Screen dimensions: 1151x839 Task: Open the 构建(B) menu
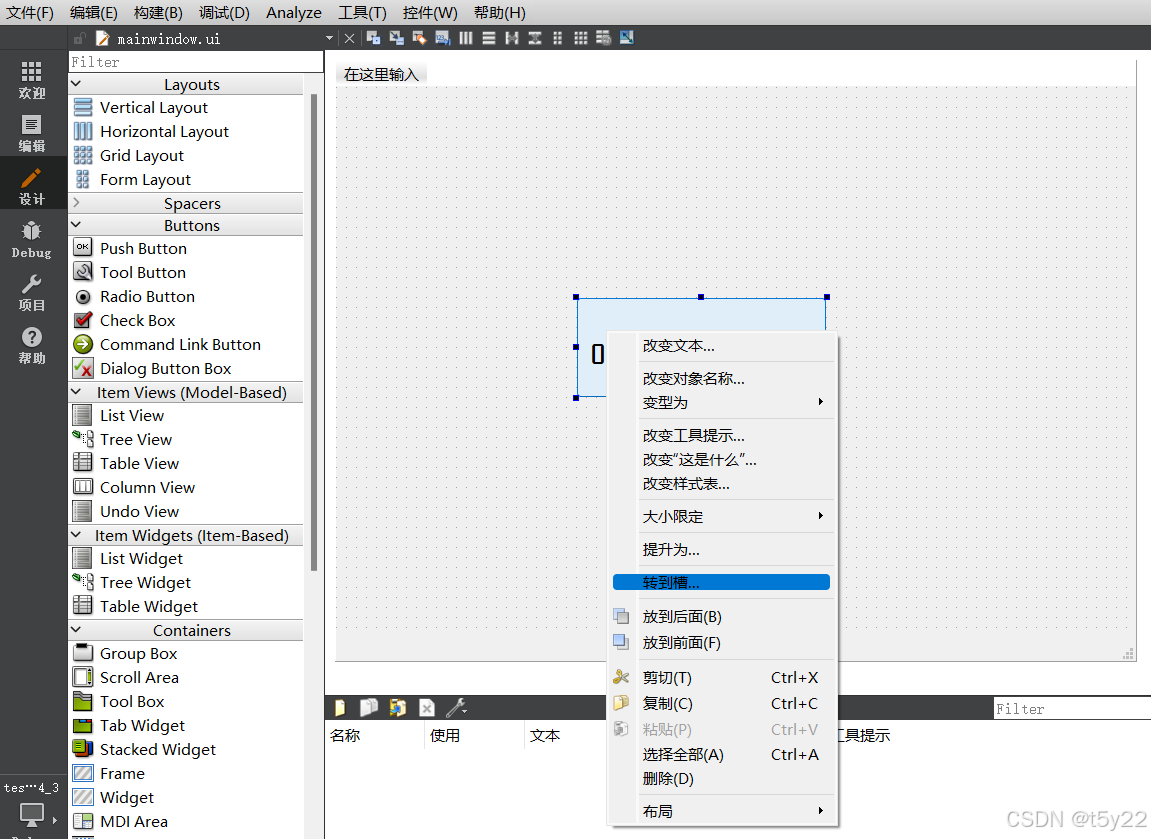(158, 12)
